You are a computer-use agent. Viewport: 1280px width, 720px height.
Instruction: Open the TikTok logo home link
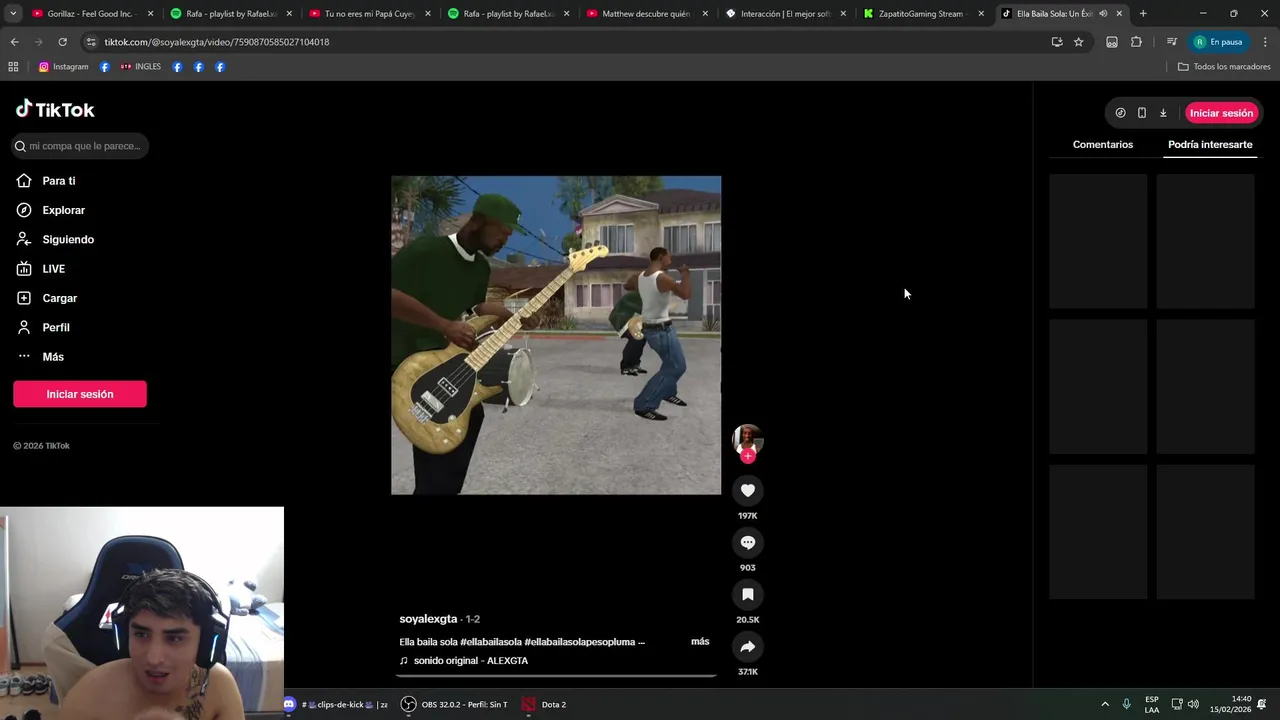point(55,109)
